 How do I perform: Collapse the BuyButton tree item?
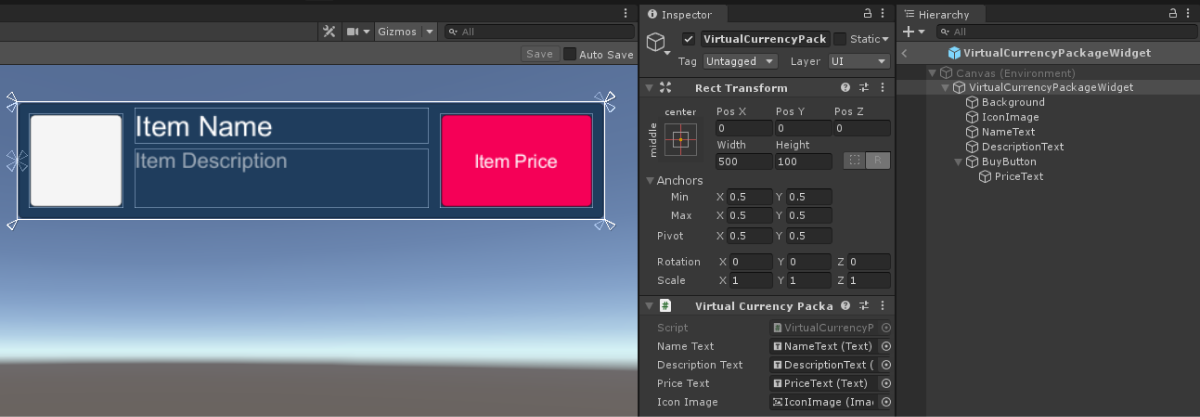pos(959,162)
